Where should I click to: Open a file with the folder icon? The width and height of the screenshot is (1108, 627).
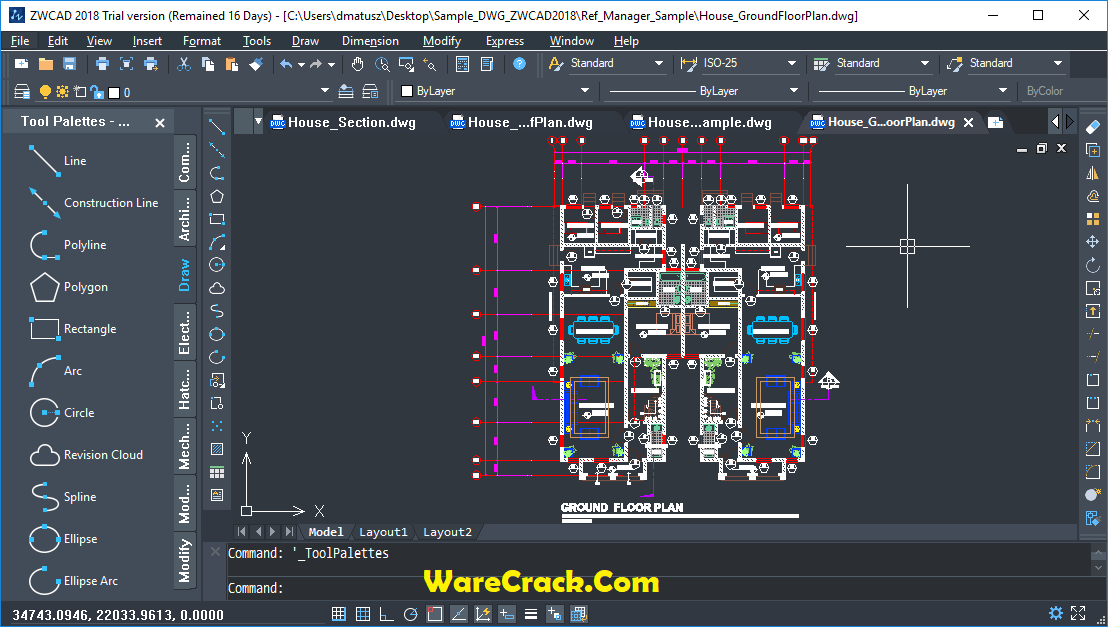[x=46, y=64]
